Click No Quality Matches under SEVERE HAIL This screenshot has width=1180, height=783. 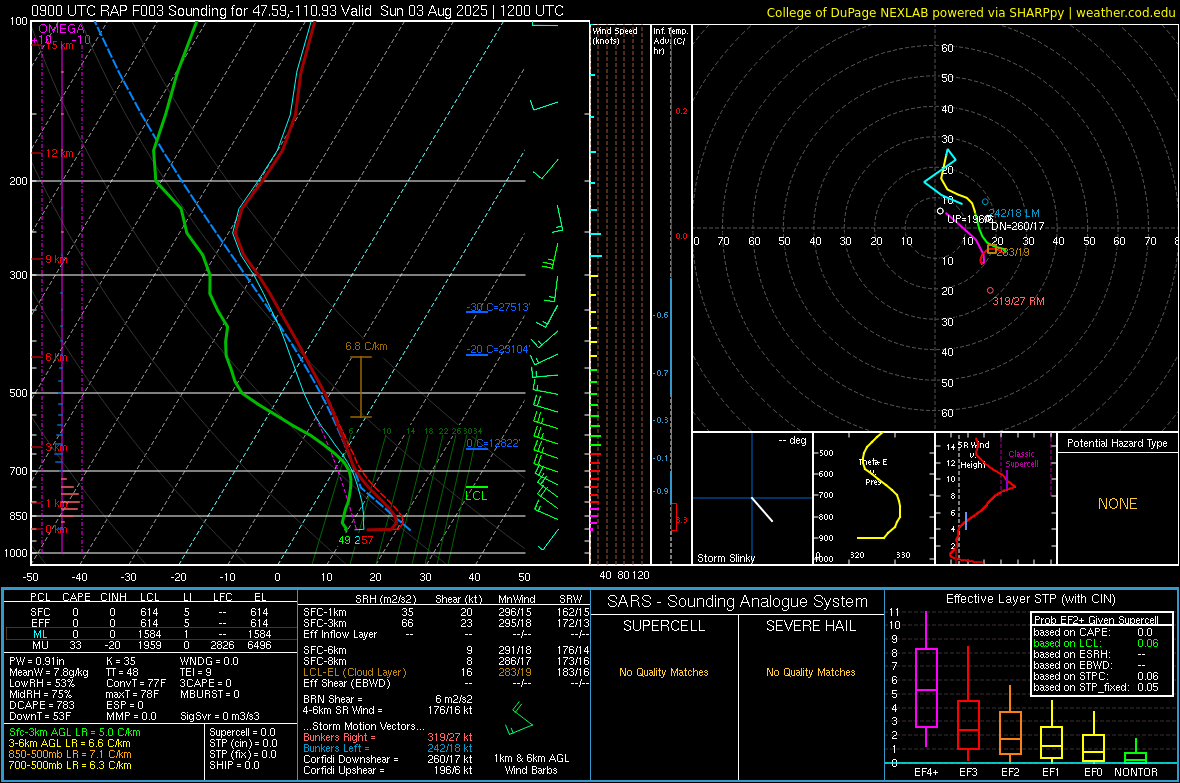click(x=810, y=672)
